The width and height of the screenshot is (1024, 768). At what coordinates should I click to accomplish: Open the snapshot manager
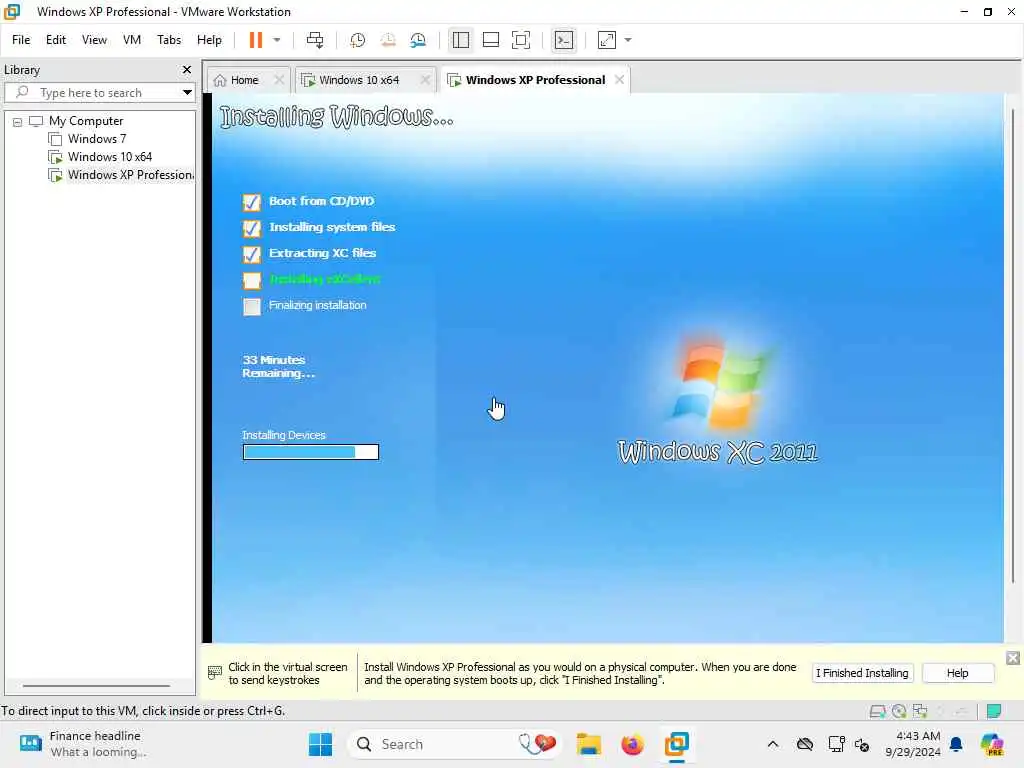point(418,40)
